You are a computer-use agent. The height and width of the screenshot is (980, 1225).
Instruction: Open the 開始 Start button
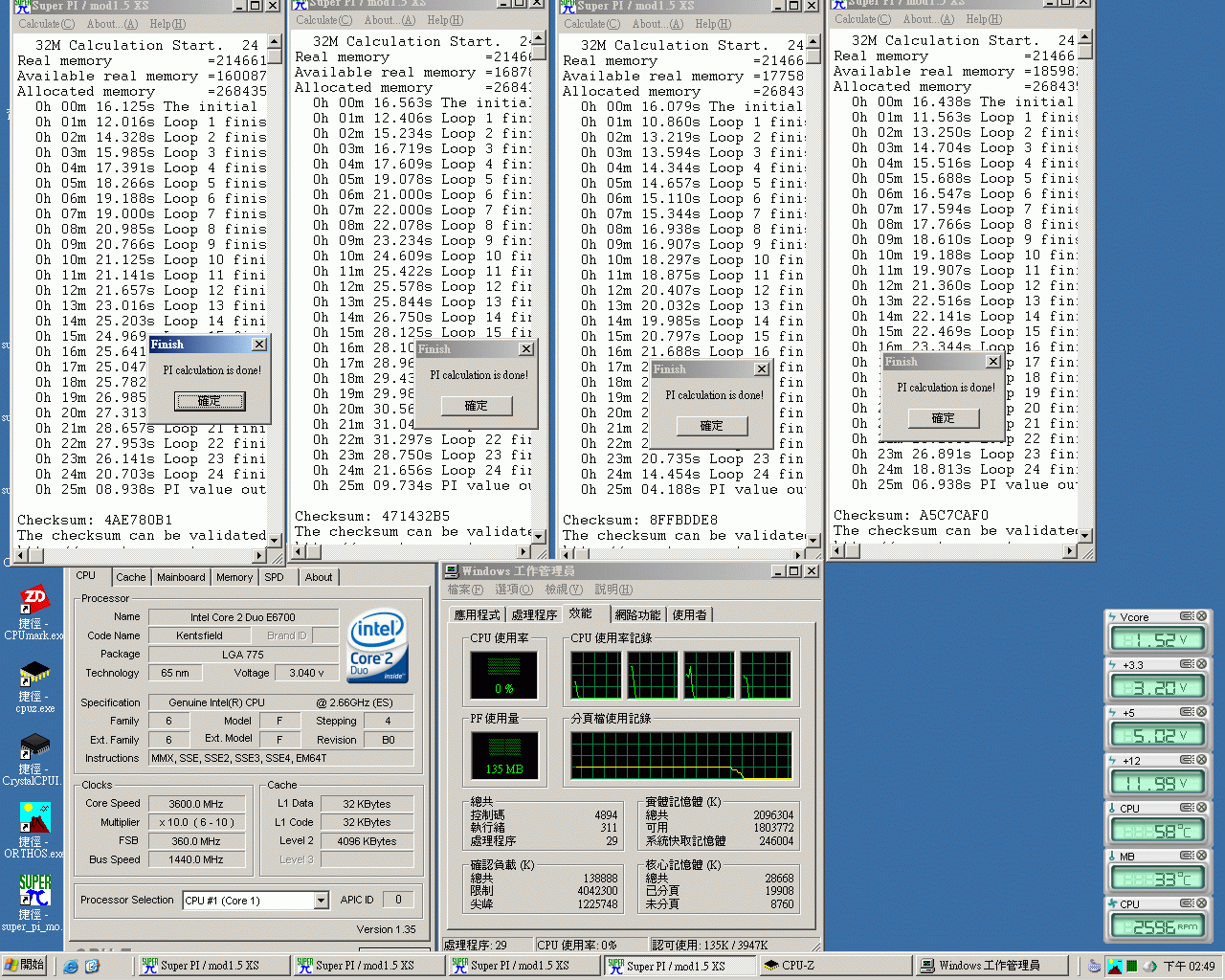click(24, 965)
